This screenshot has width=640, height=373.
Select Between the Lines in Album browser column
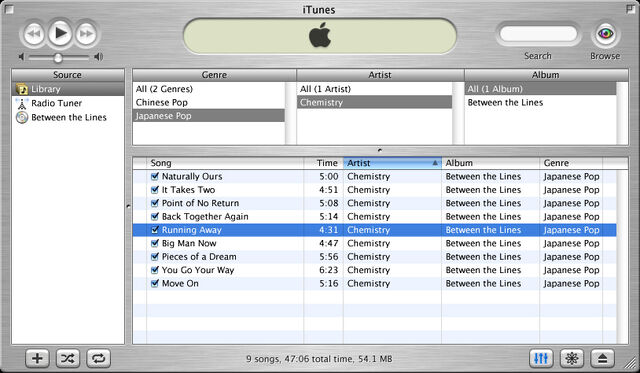click(x=540, y=102)
